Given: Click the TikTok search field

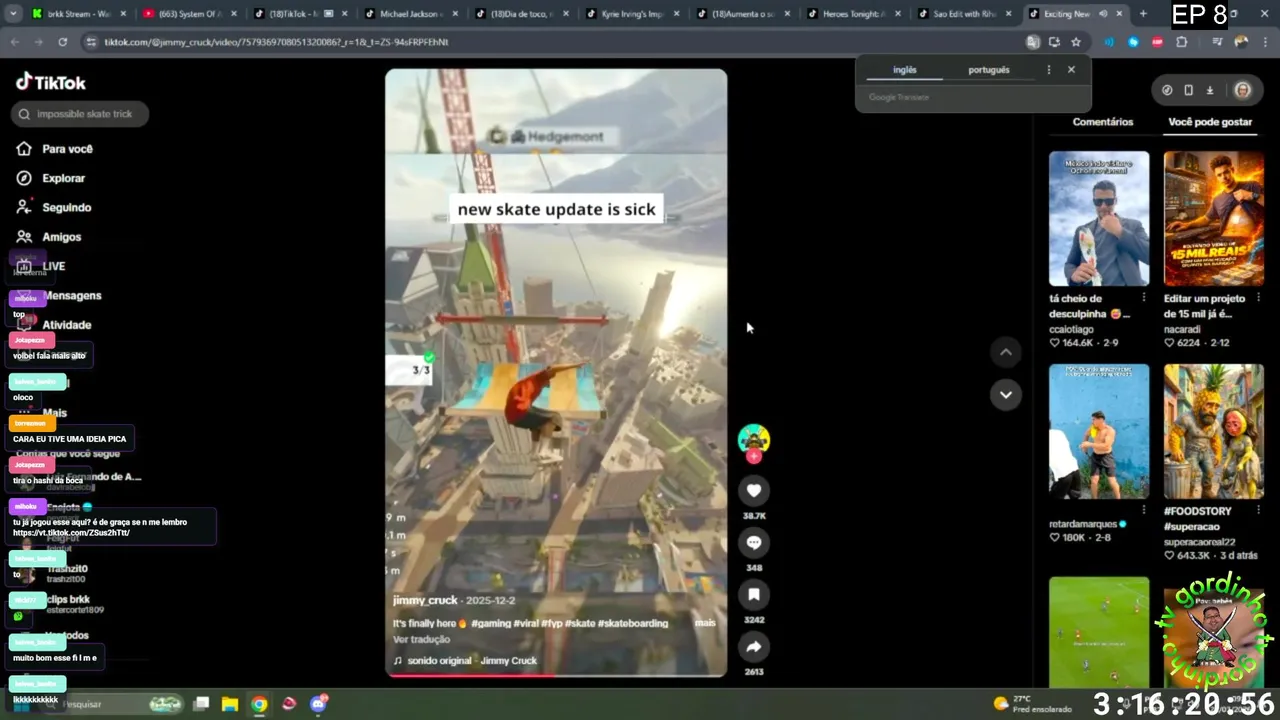Looking at the screenshot, I should coord(80,114).
